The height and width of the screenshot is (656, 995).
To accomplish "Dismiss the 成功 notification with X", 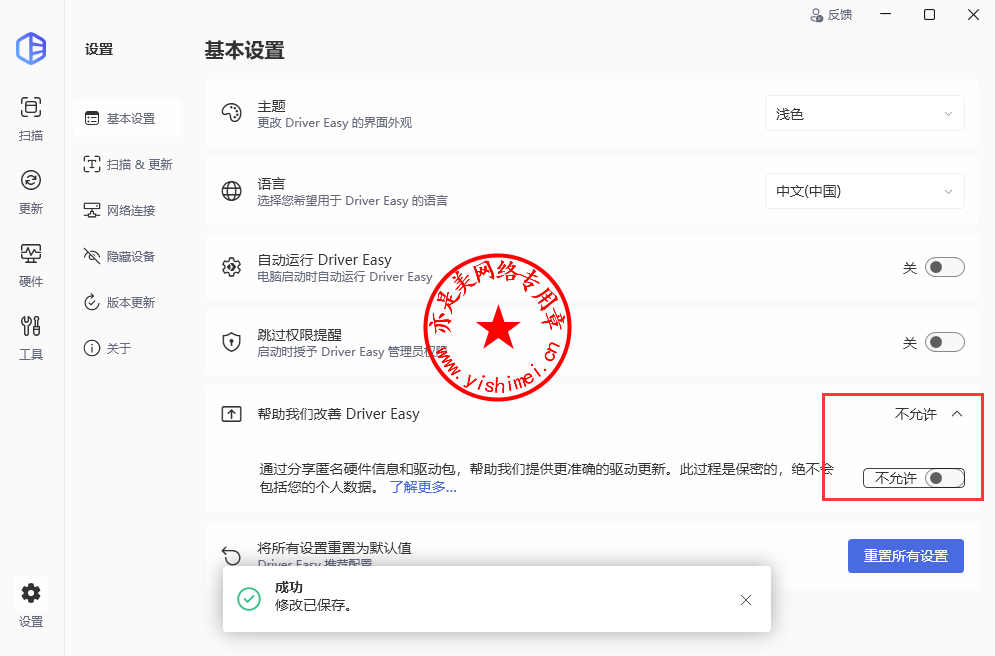I will pyautogui.click(x=746, y=600).
